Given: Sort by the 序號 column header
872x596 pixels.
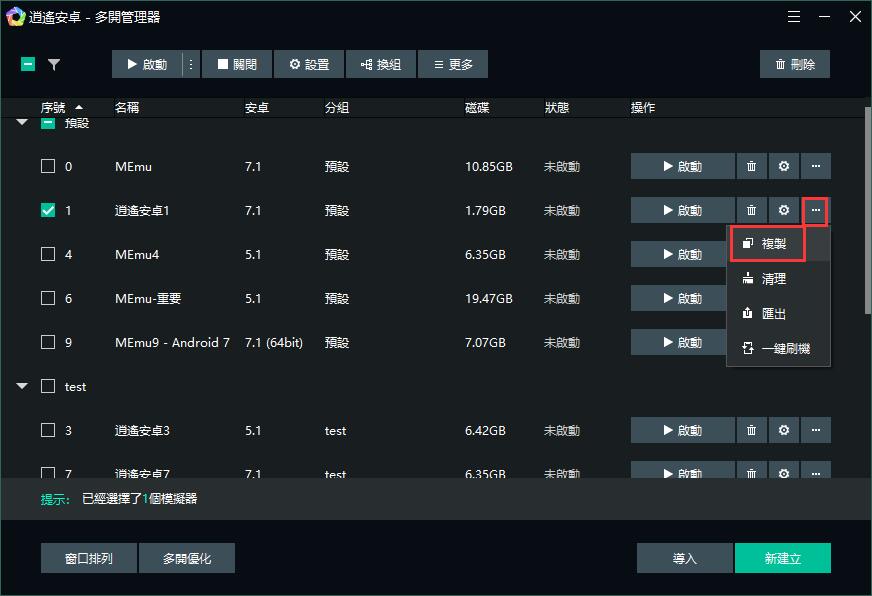Looking at the screenshot, I should 61,107.
